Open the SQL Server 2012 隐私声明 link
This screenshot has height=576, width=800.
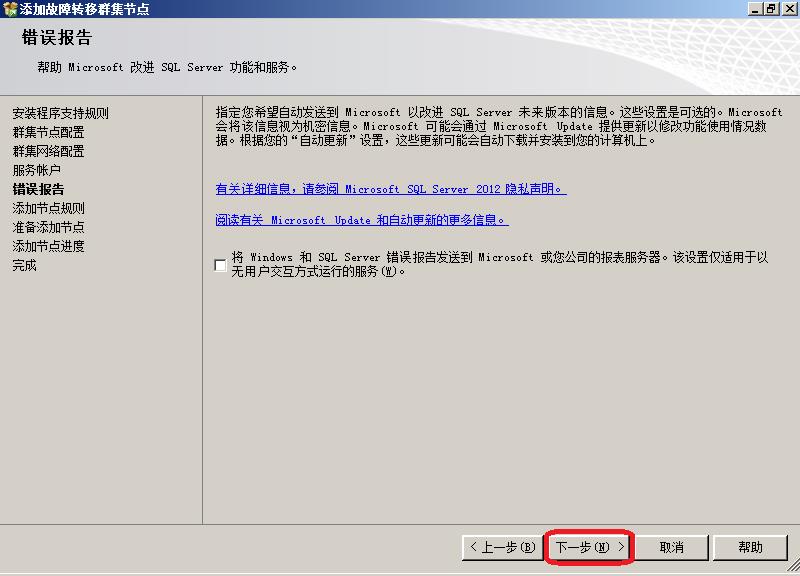pyautogui.click(x=391, y=189)
